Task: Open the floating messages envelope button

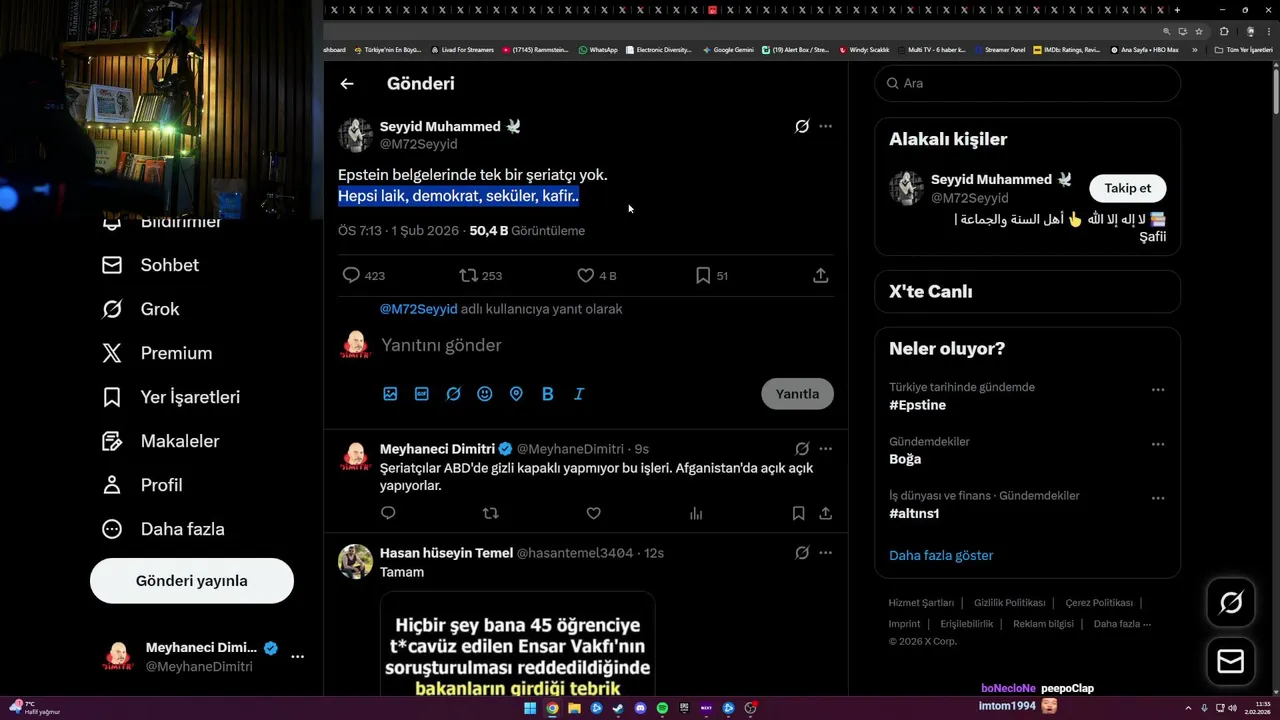Action: point(1231,662)
